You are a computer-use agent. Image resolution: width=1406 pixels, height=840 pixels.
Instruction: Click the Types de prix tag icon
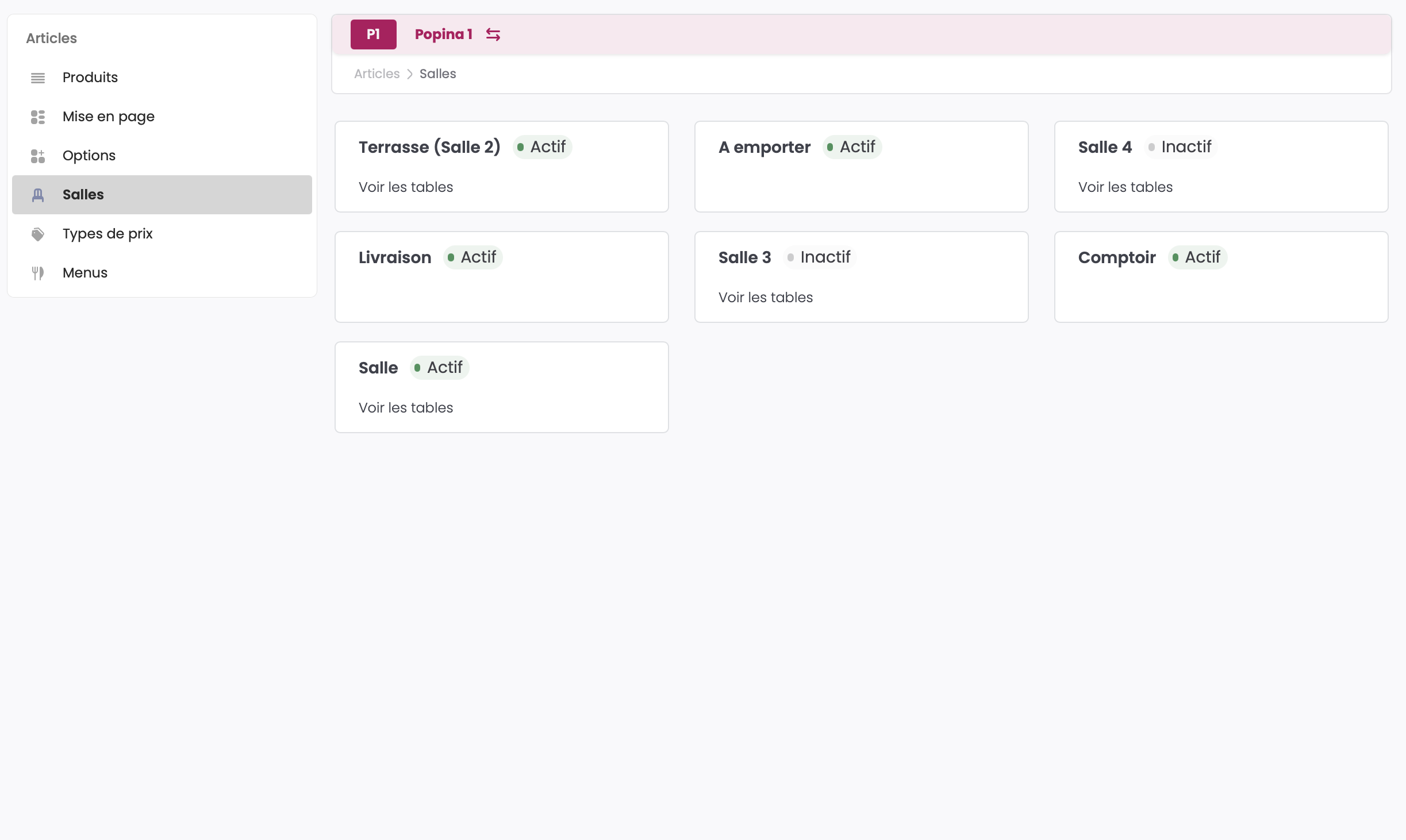click(x=38, y=234)
